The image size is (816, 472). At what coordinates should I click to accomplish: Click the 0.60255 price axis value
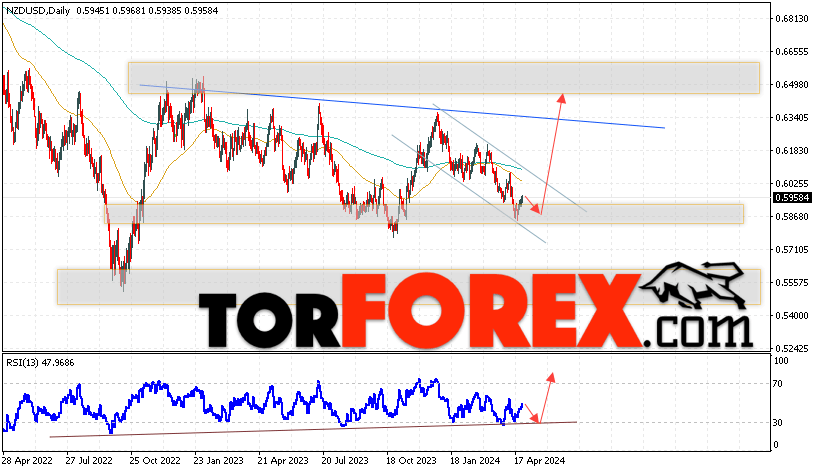pos(793,183)
